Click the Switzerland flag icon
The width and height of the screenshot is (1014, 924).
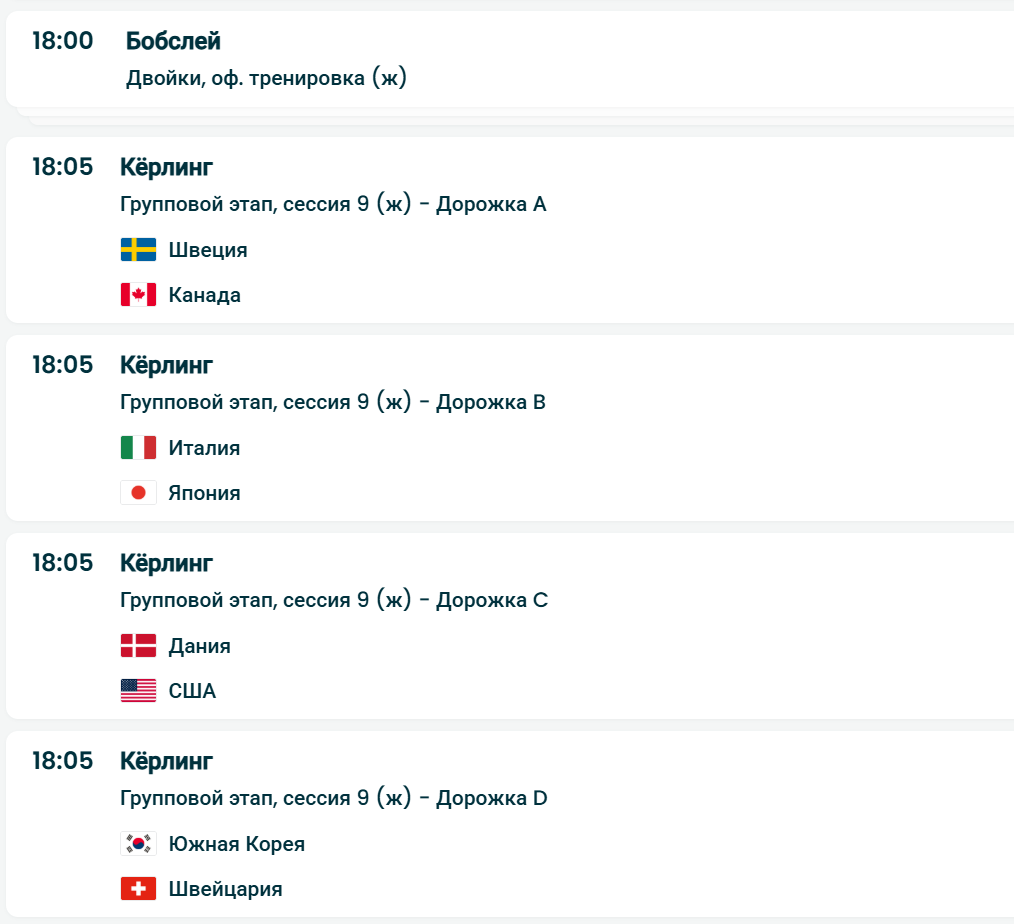click(138, 889)
